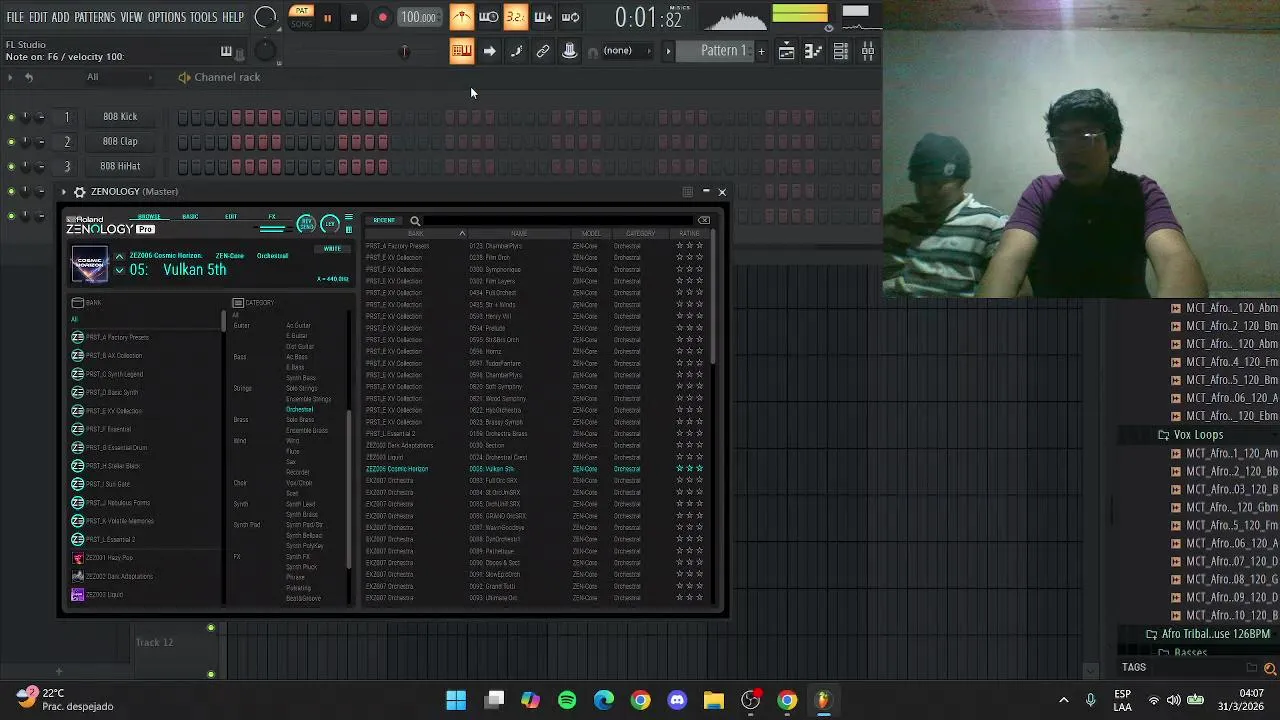Image resolution: width=1280 pixels, height=720 pixels.
Task: Click the ZENOLOGY WRITE button
Action: click(x=332, y=248)
